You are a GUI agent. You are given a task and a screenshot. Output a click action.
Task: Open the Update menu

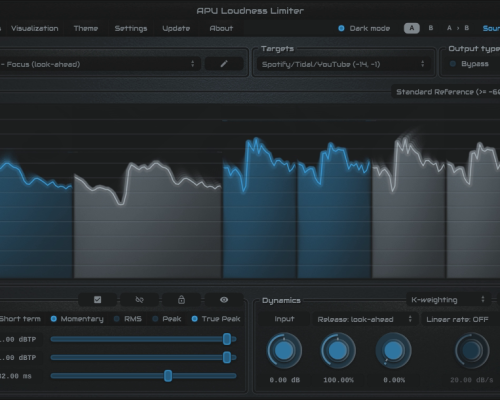click(176, 28)
